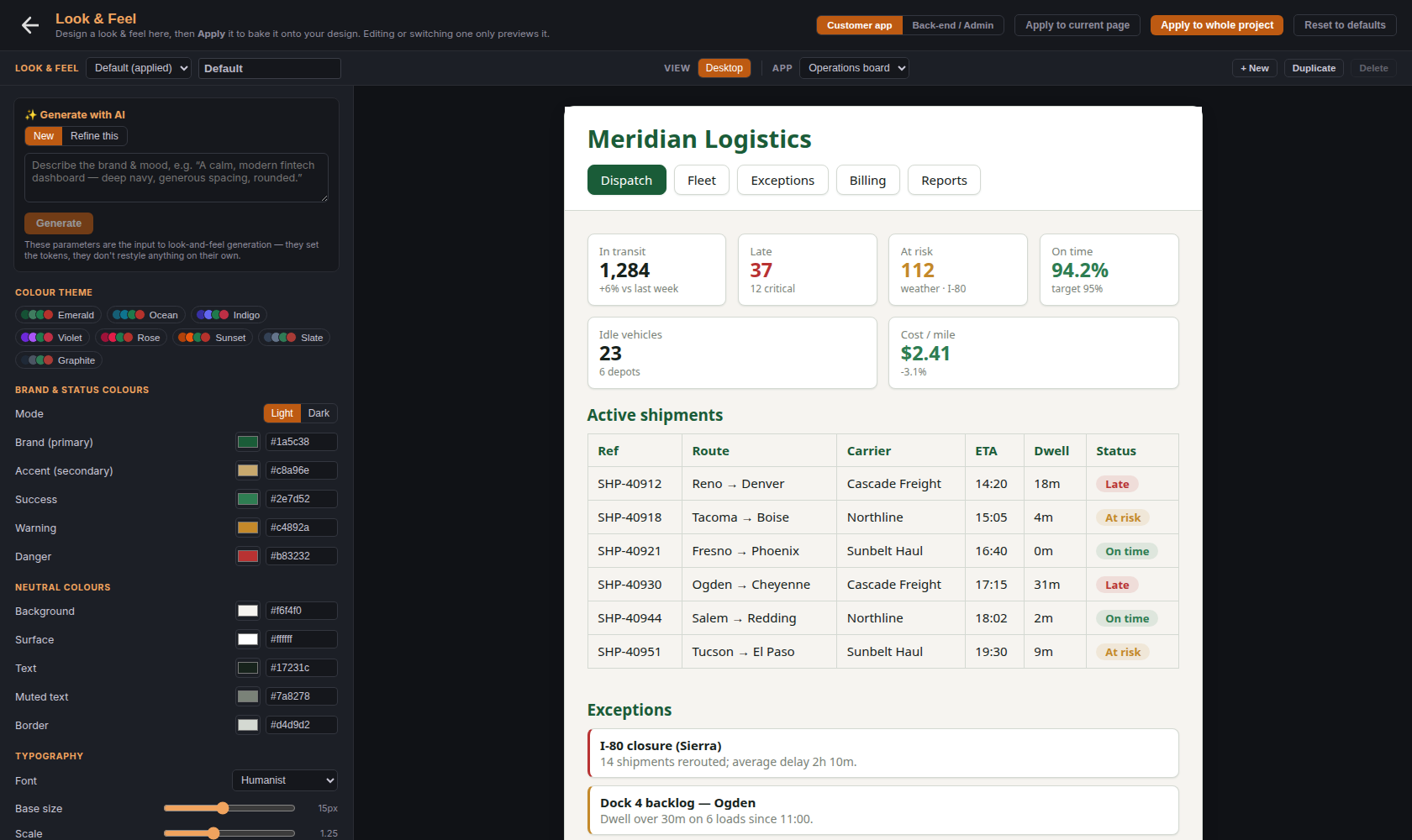
Task: Click the Generate button
Action: click(59, 223)
